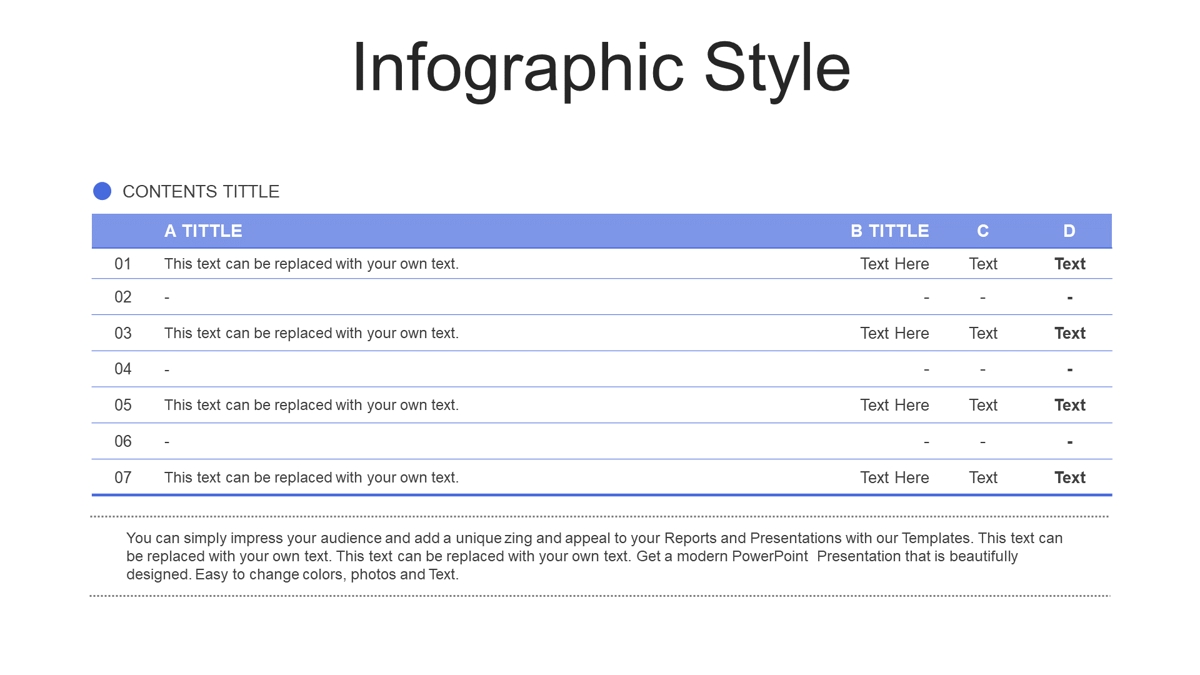The width and height of the screenshot is (1200, 675).
Task: Click column C 'Text' in row 07
Action: pos(983,477)
